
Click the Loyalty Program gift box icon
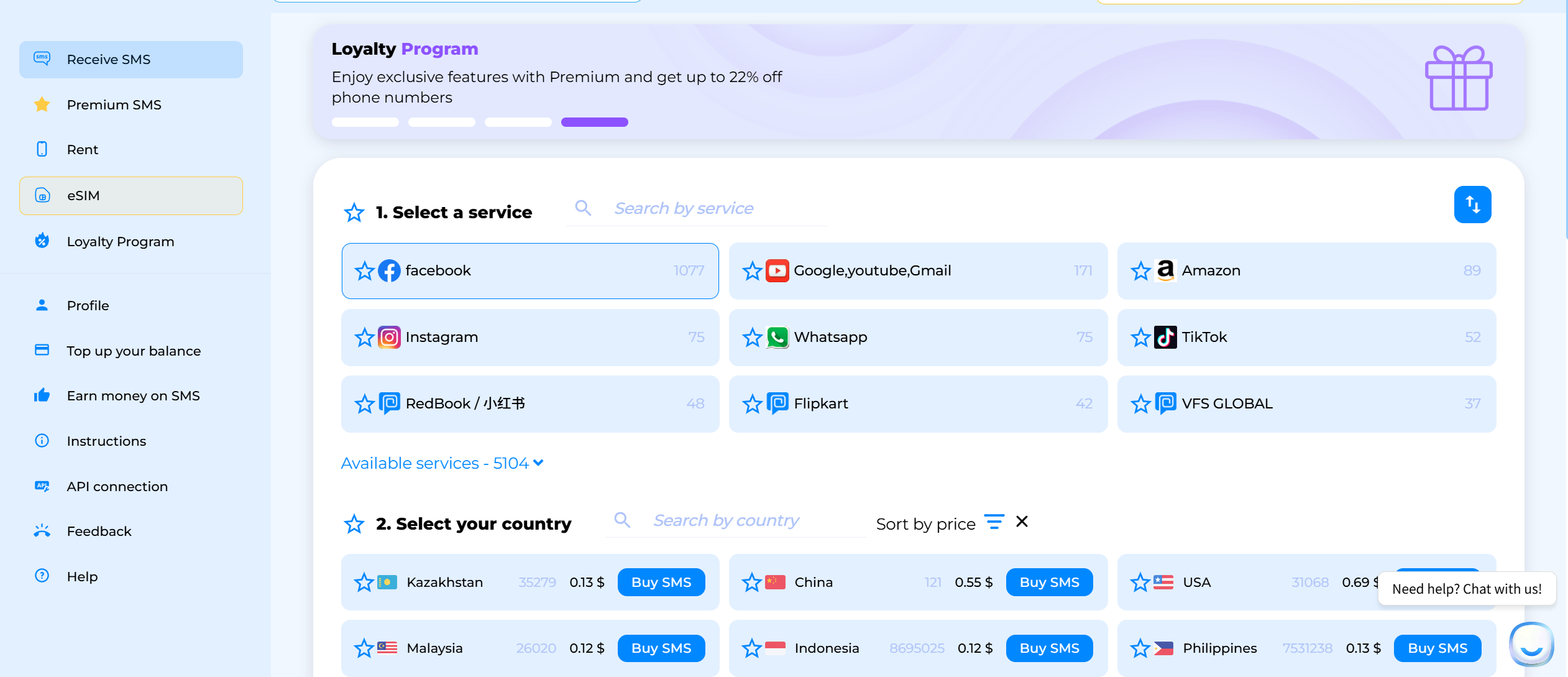click(x=1458, y=78)
